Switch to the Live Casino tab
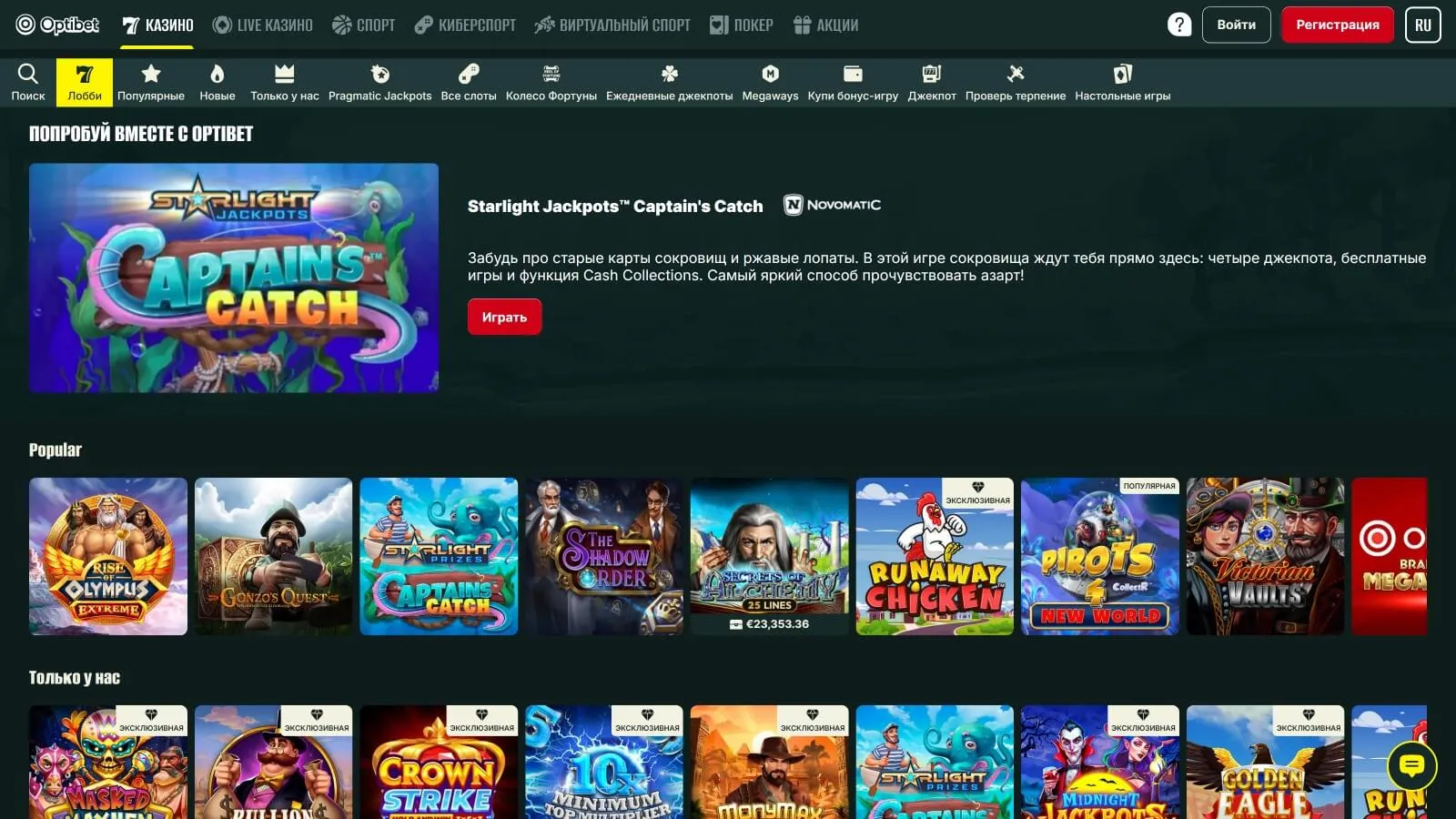The image size is (1456, 819). (263, 25)
